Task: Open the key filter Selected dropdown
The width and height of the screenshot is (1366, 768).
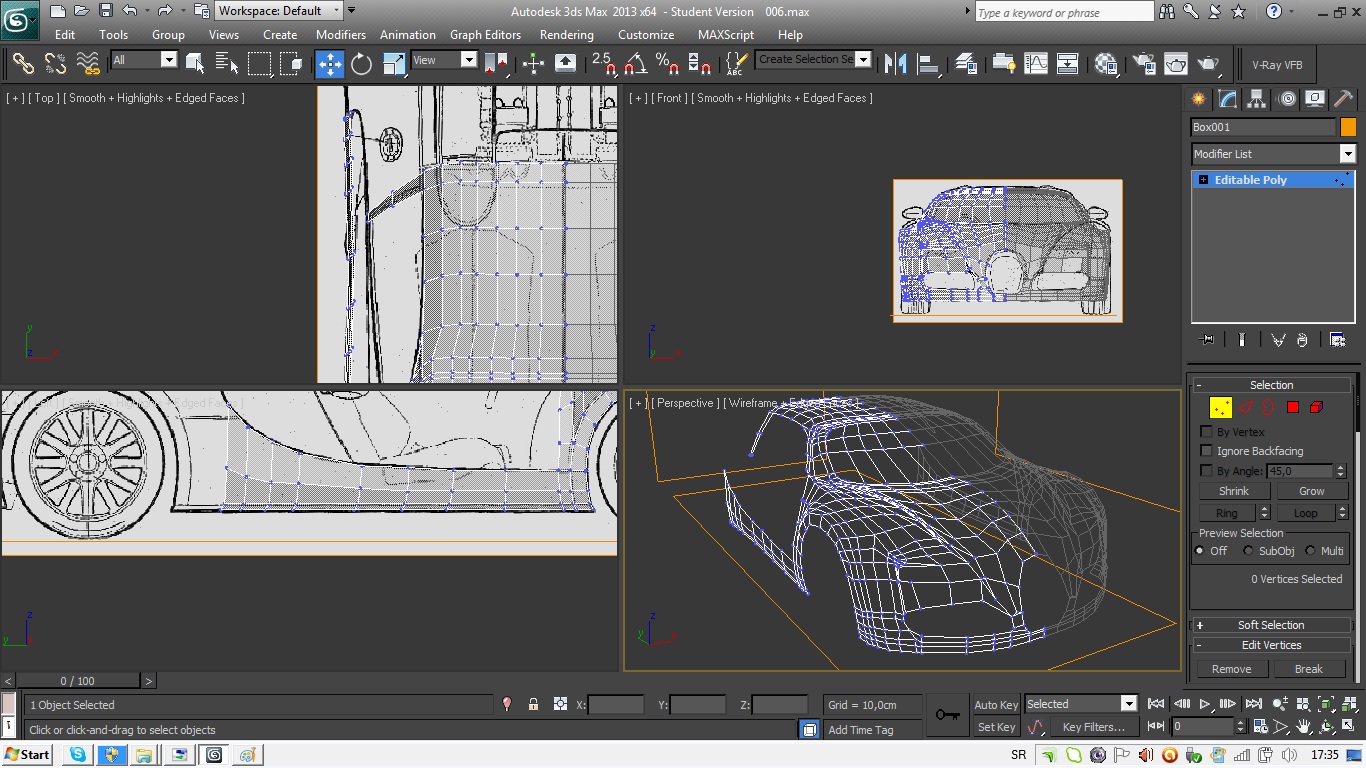Action: pos(1081,704)
